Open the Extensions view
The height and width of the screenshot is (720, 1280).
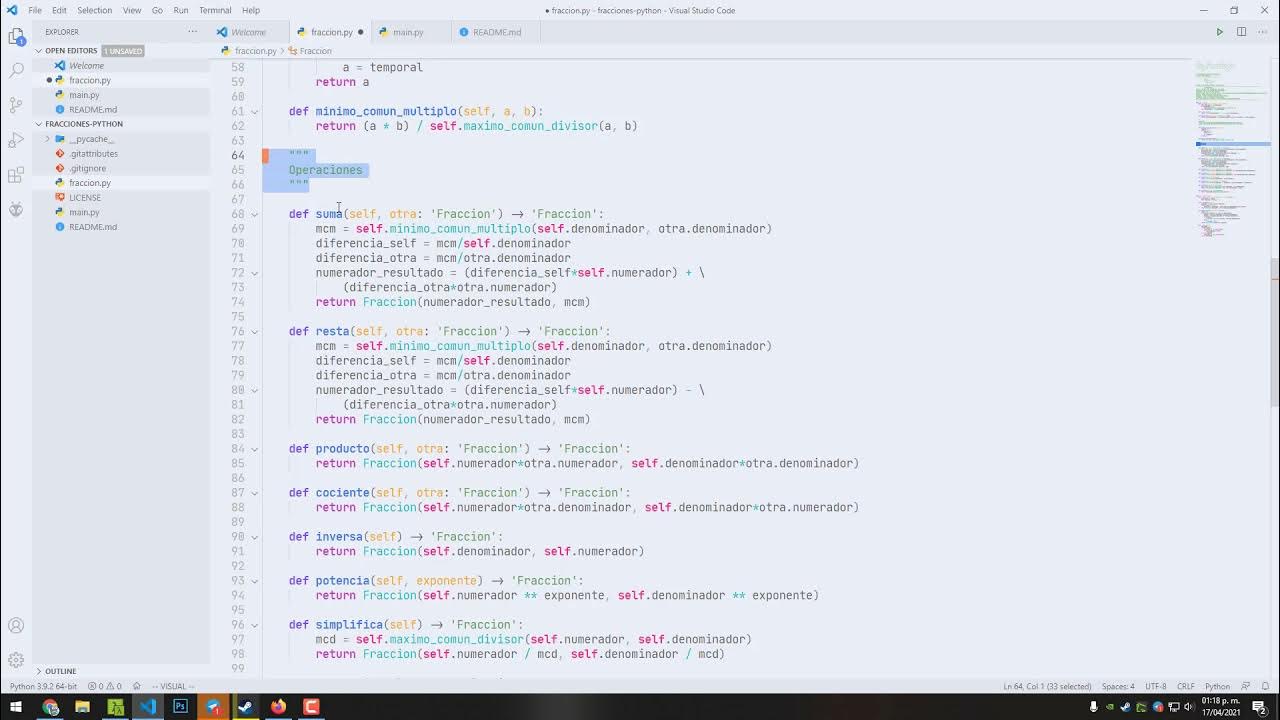point(16,175)
